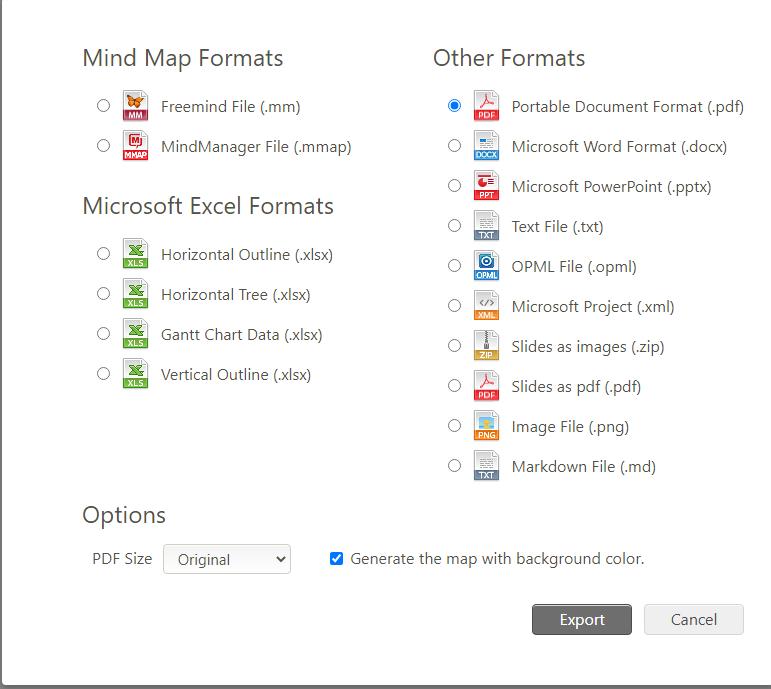Viewport: 771px width, 689px height.
Task: Click the Horizontal Outline XLS icon
Action: coord(135,254)
